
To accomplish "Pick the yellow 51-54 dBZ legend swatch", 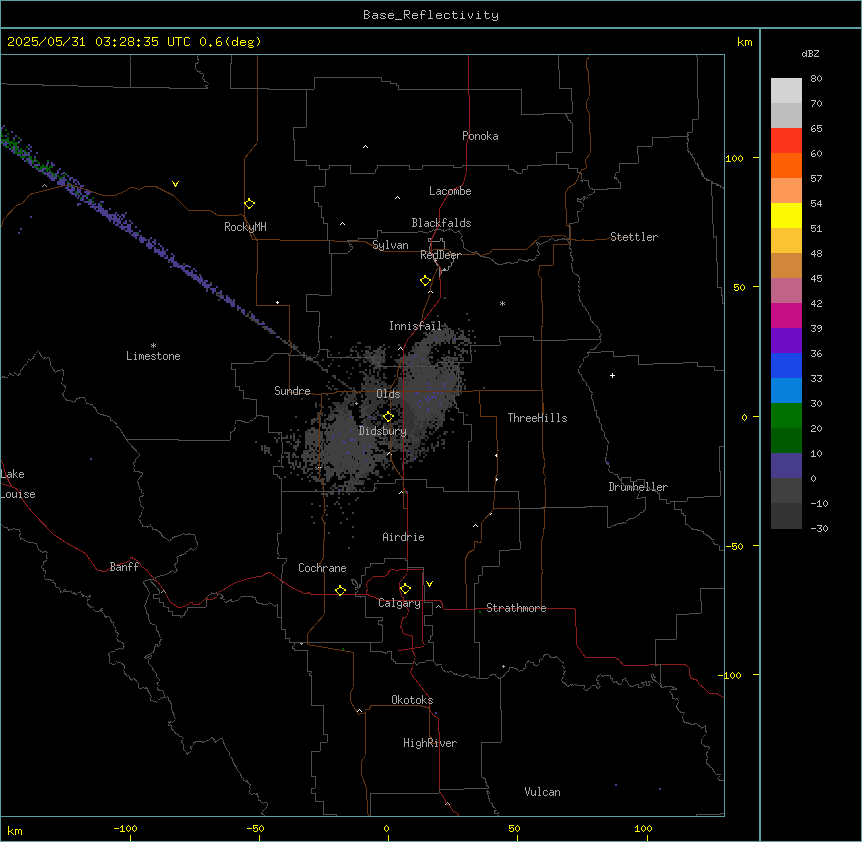I will [786, 215].
